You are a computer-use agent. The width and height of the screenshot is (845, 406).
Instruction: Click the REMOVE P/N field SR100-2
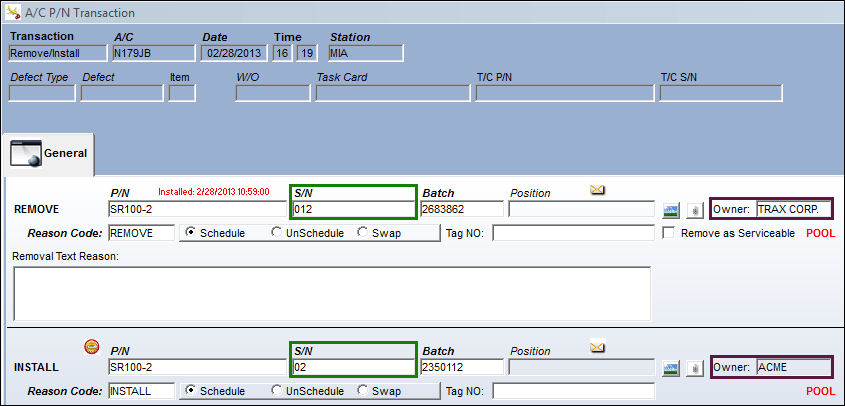(197, 209)
